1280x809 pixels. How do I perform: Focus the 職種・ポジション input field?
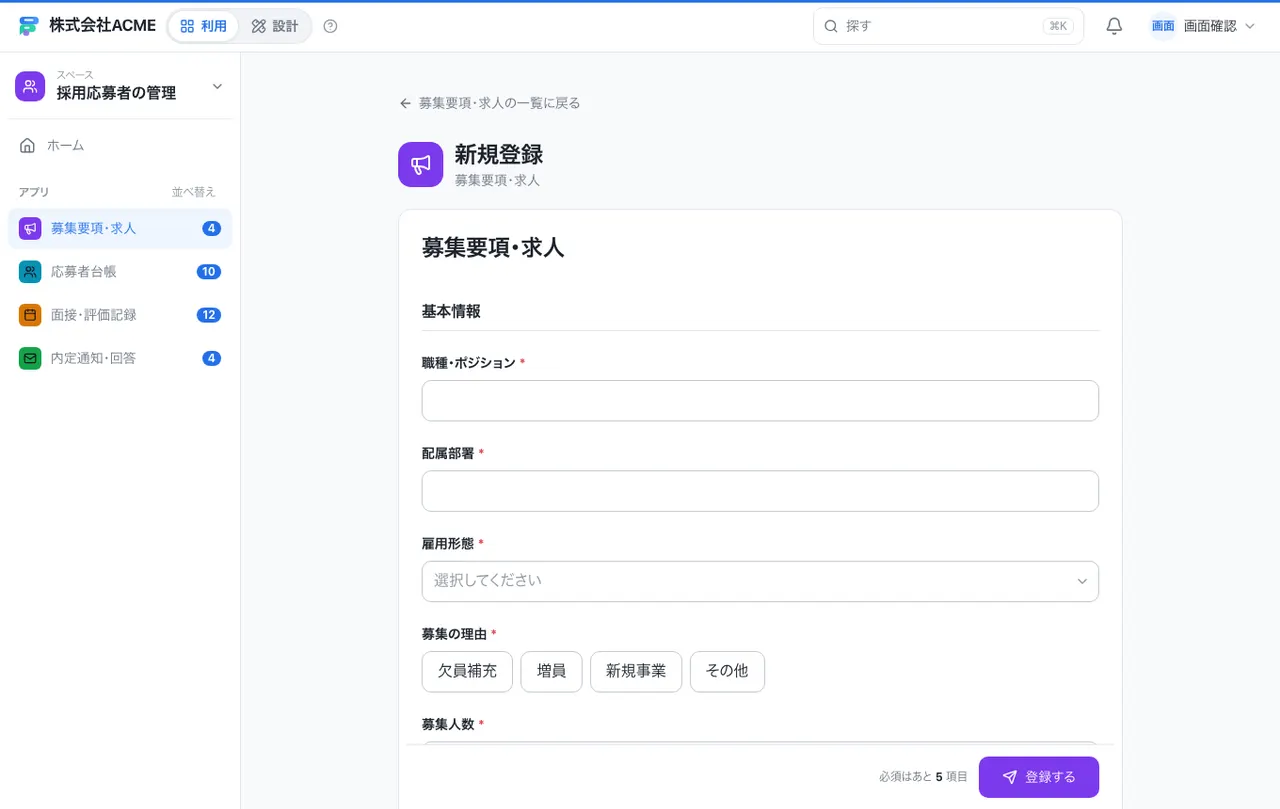[760, 400]
